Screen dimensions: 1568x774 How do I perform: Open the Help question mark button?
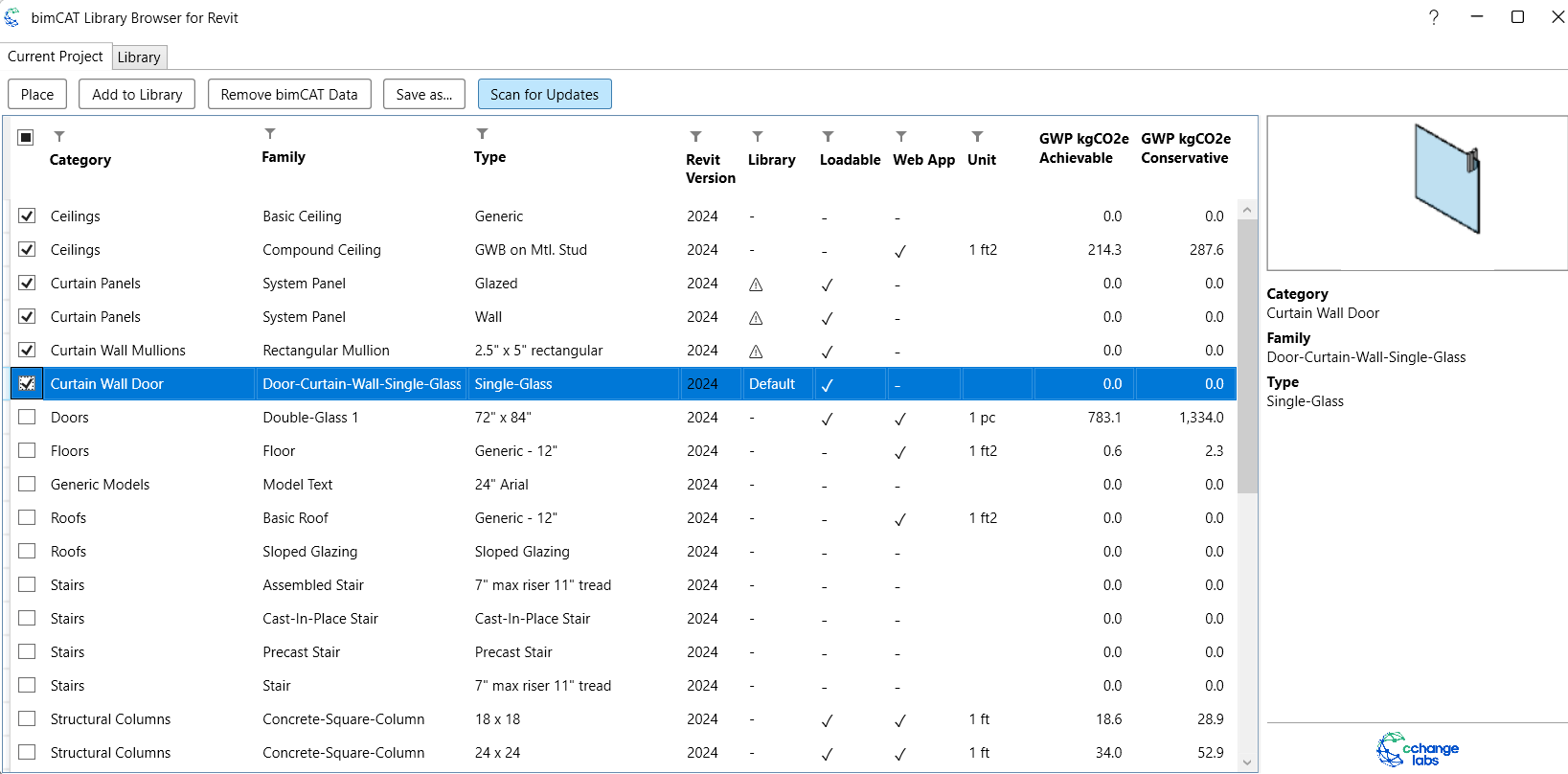click(1433, 17)
